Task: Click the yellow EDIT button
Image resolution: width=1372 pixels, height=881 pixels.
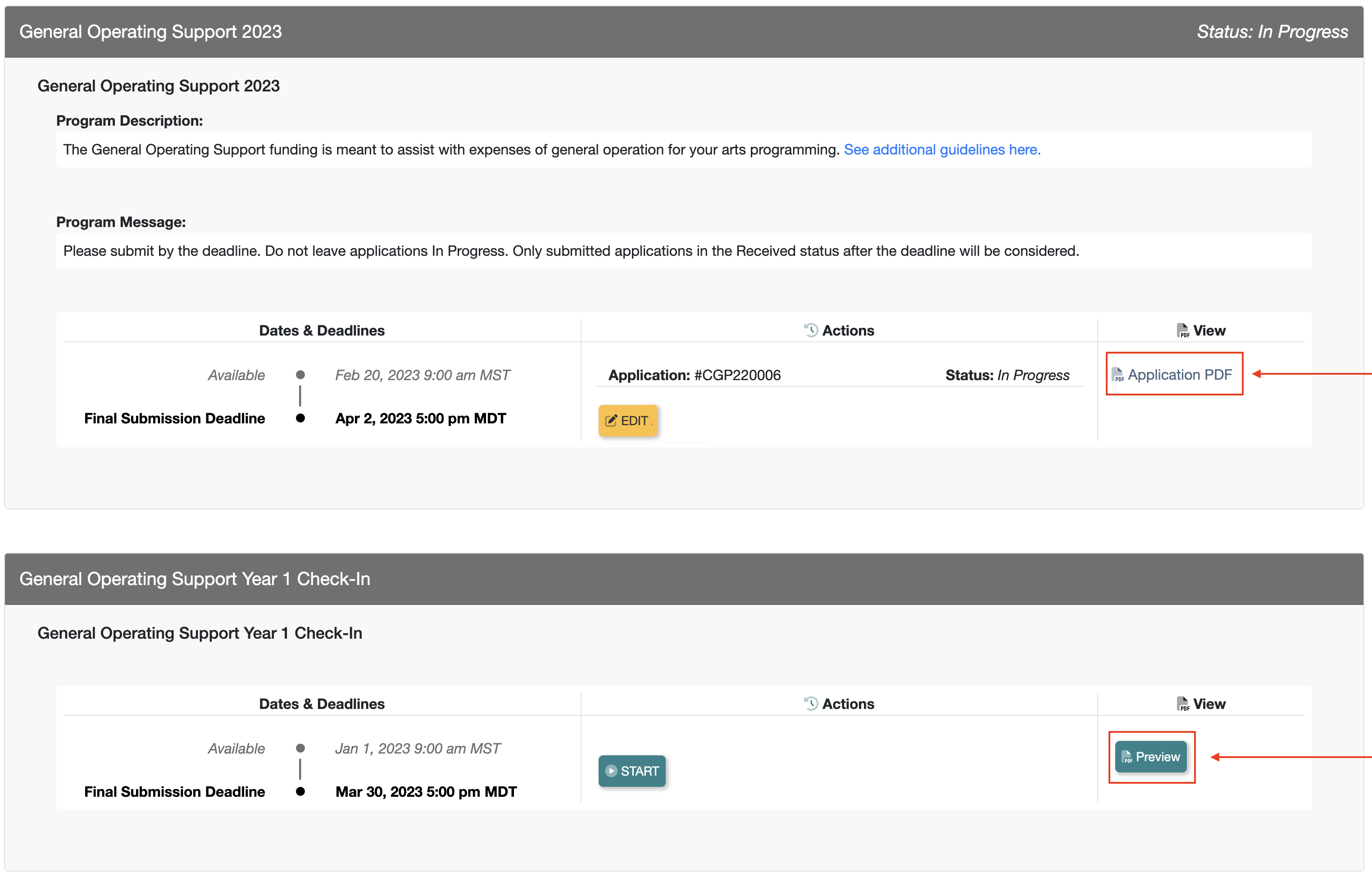Action: point(628,421)
